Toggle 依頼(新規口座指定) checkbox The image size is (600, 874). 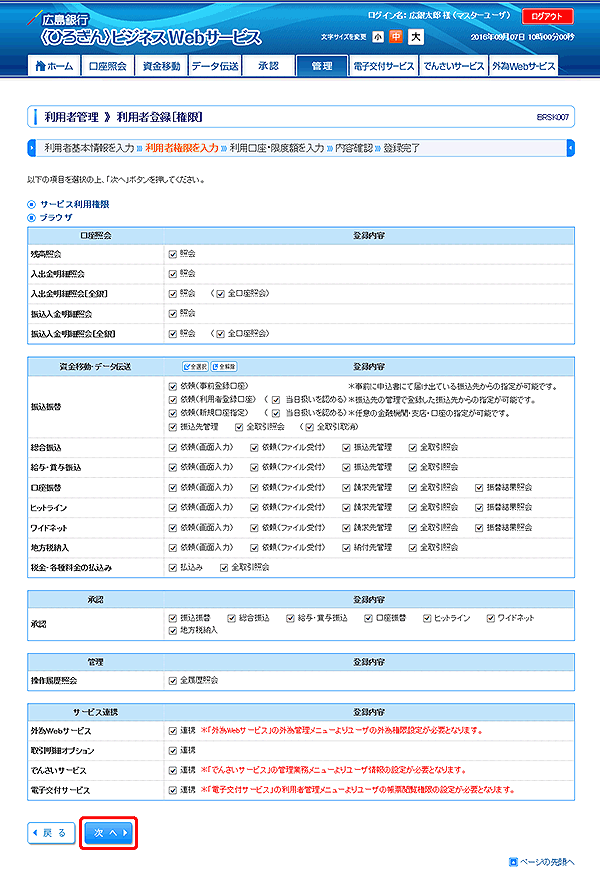[x=173, y=413]
